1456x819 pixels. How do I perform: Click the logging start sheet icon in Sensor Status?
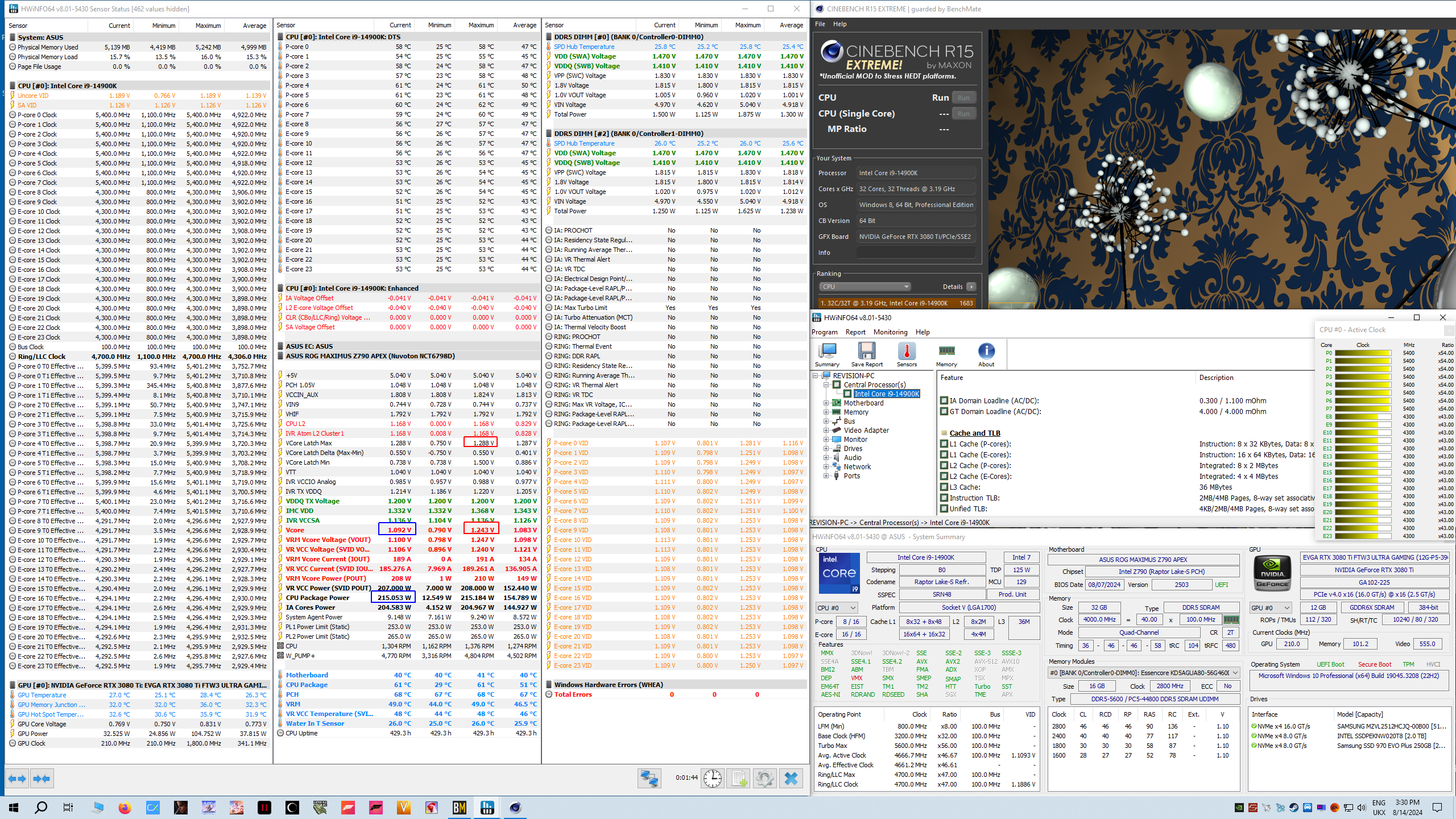coord(738,778)
